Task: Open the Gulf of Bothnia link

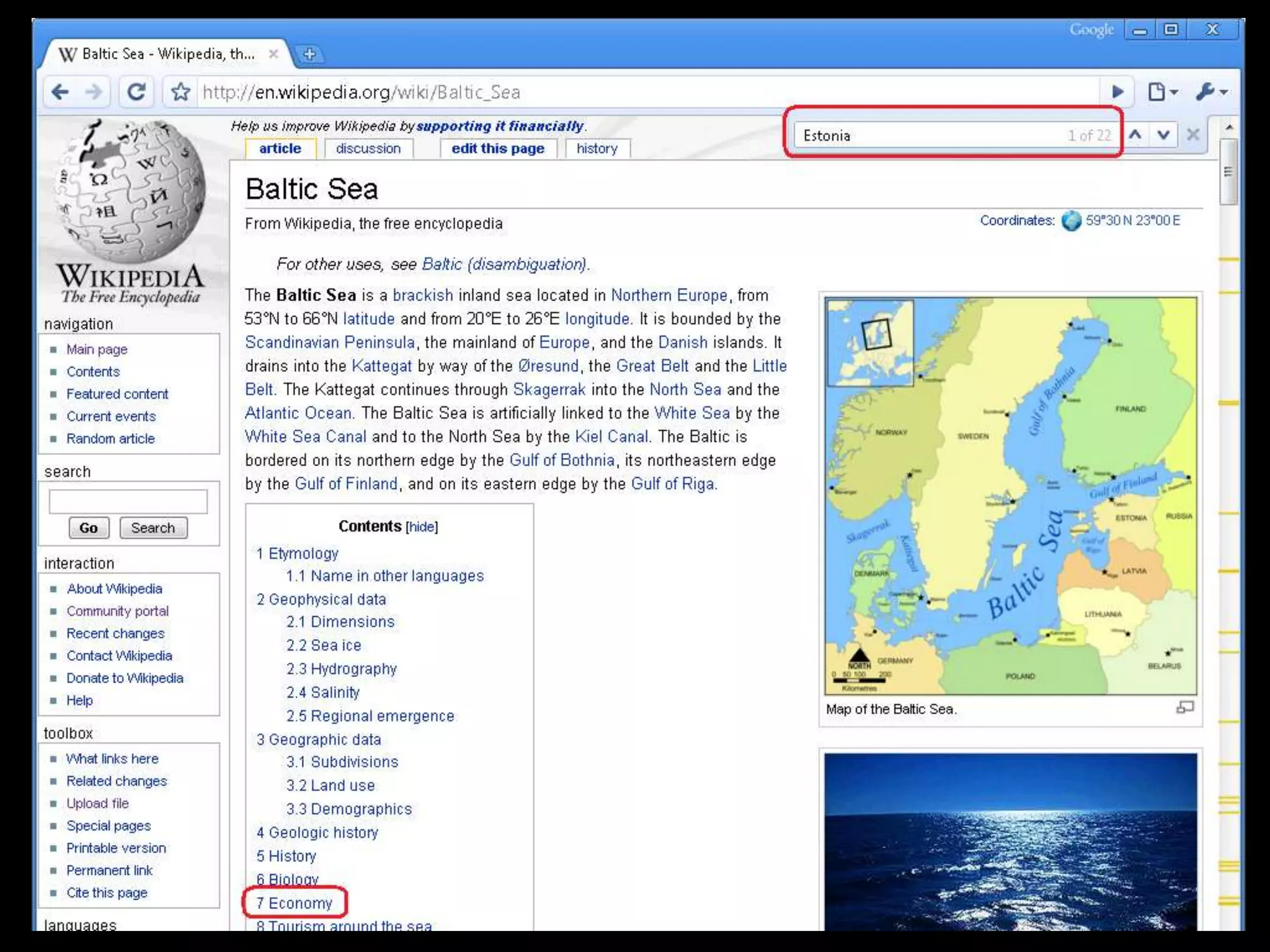Action: coord(562,460)
